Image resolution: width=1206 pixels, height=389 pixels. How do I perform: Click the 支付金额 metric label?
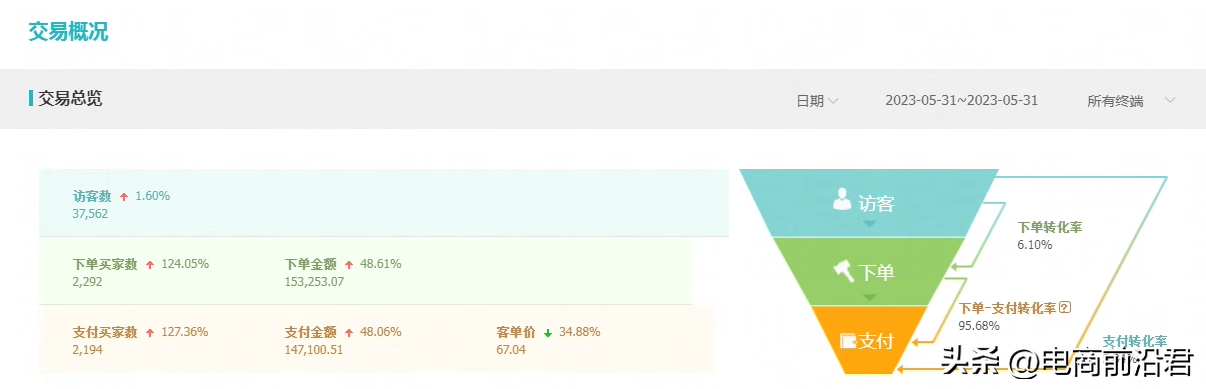tap(311, 332)
